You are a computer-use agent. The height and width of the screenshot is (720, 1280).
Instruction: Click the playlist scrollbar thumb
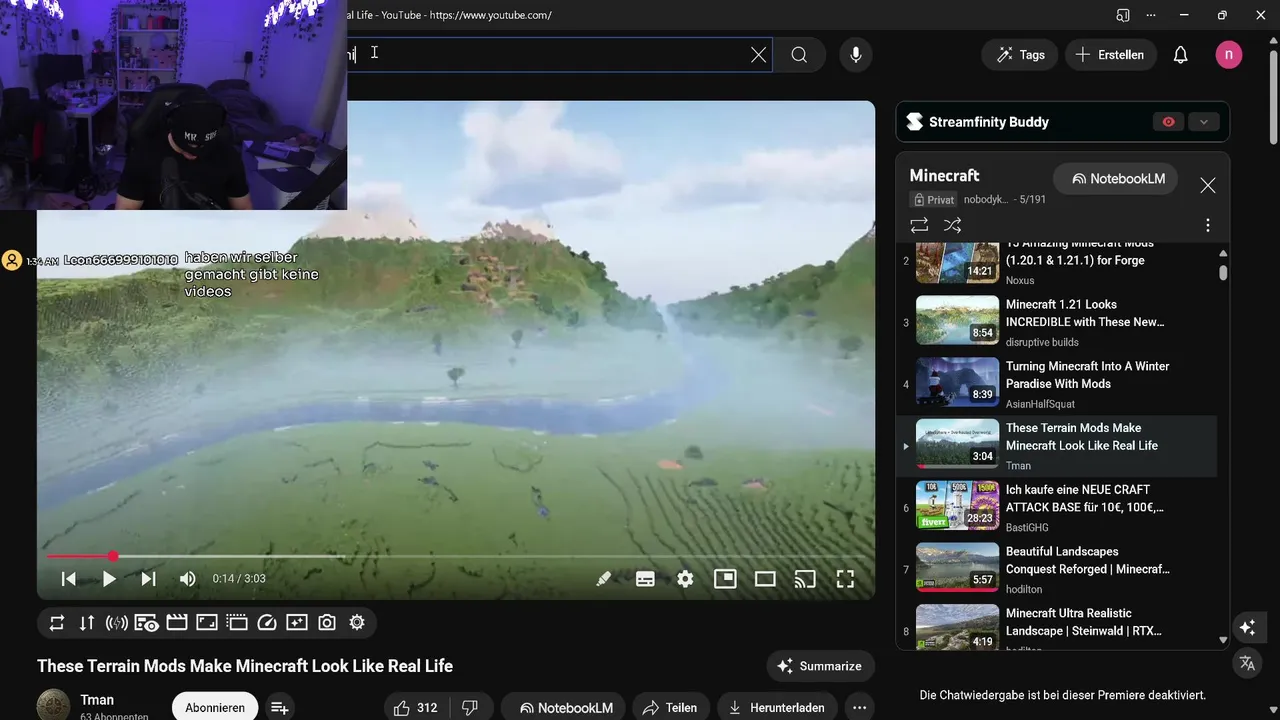tap(1223, 272)
